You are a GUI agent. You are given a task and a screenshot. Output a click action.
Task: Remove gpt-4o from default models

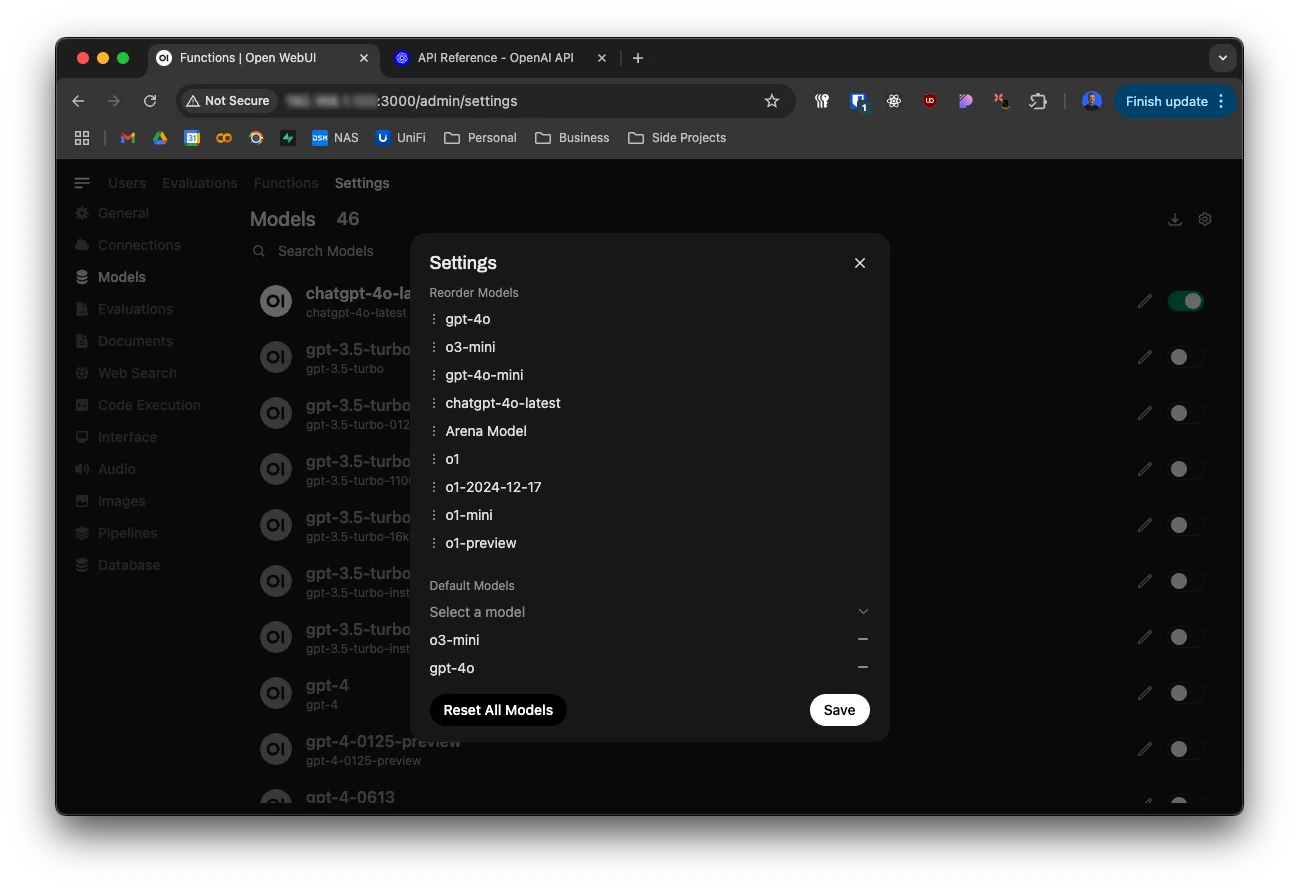click(x=863, y=667)
